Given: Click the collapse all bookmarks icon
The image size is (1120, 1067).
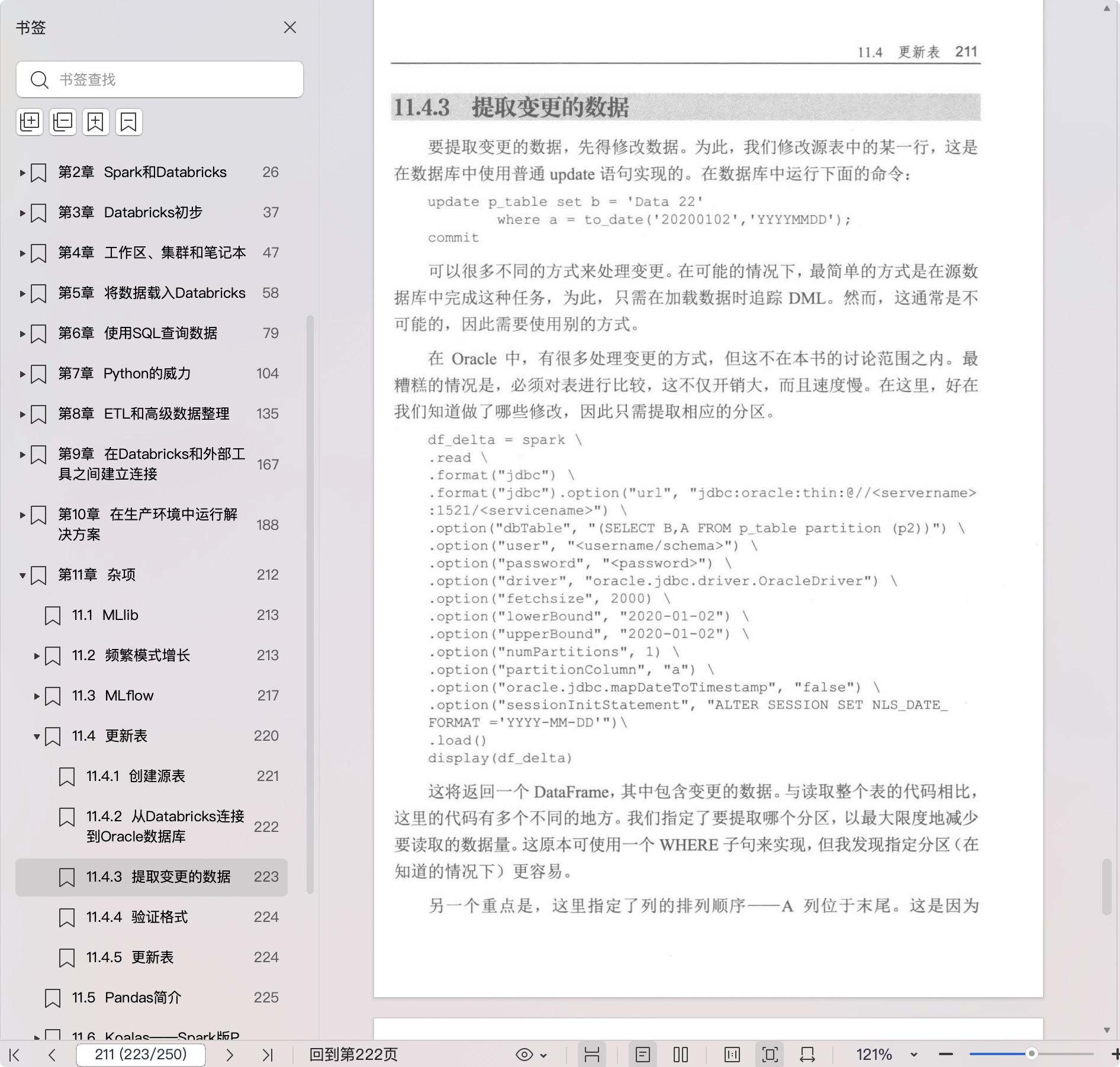Looking at the screenshot, I should coord(63,122).
